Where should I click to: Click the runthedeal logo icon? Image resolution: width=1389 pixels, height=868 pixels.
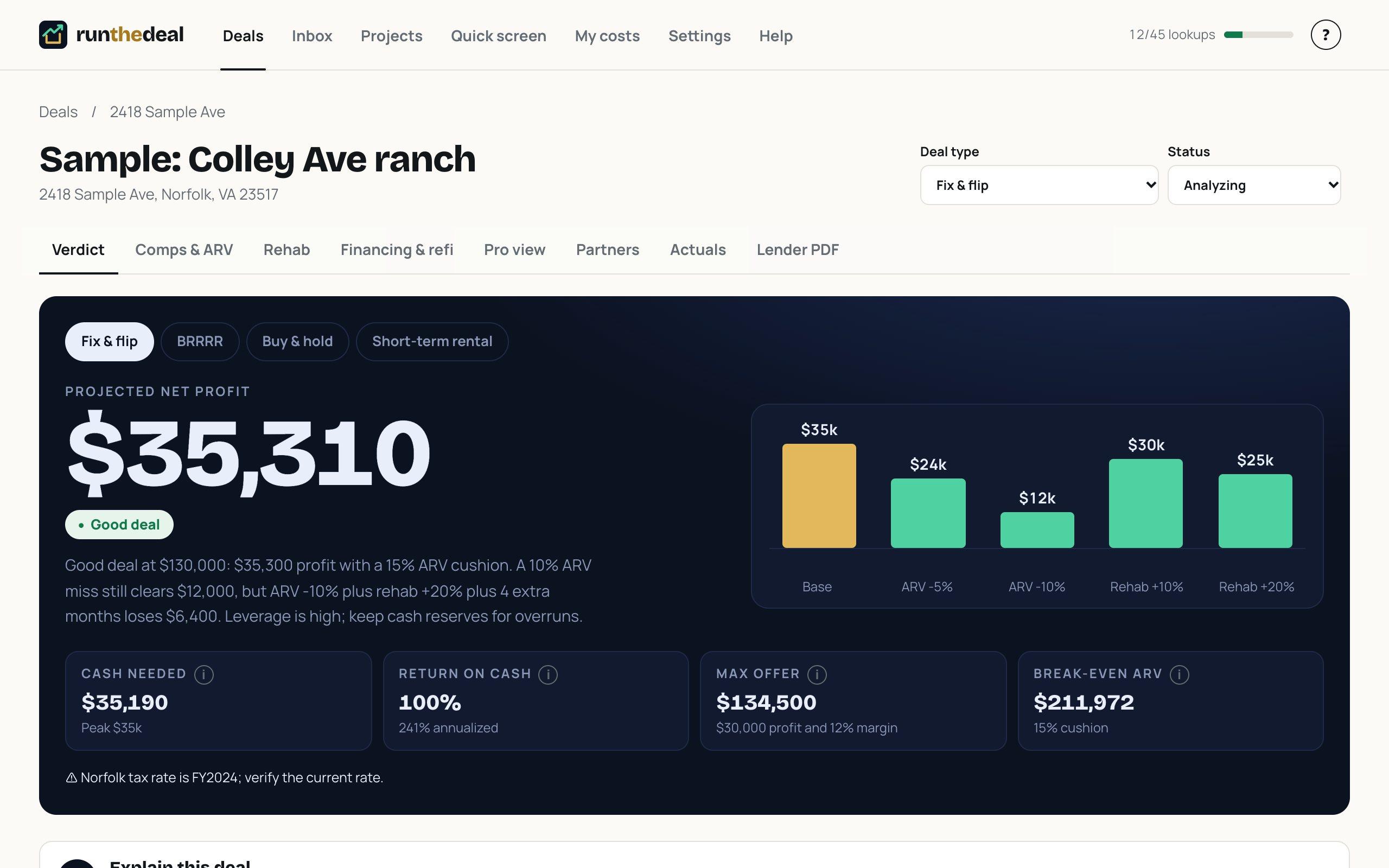[53, 34]
